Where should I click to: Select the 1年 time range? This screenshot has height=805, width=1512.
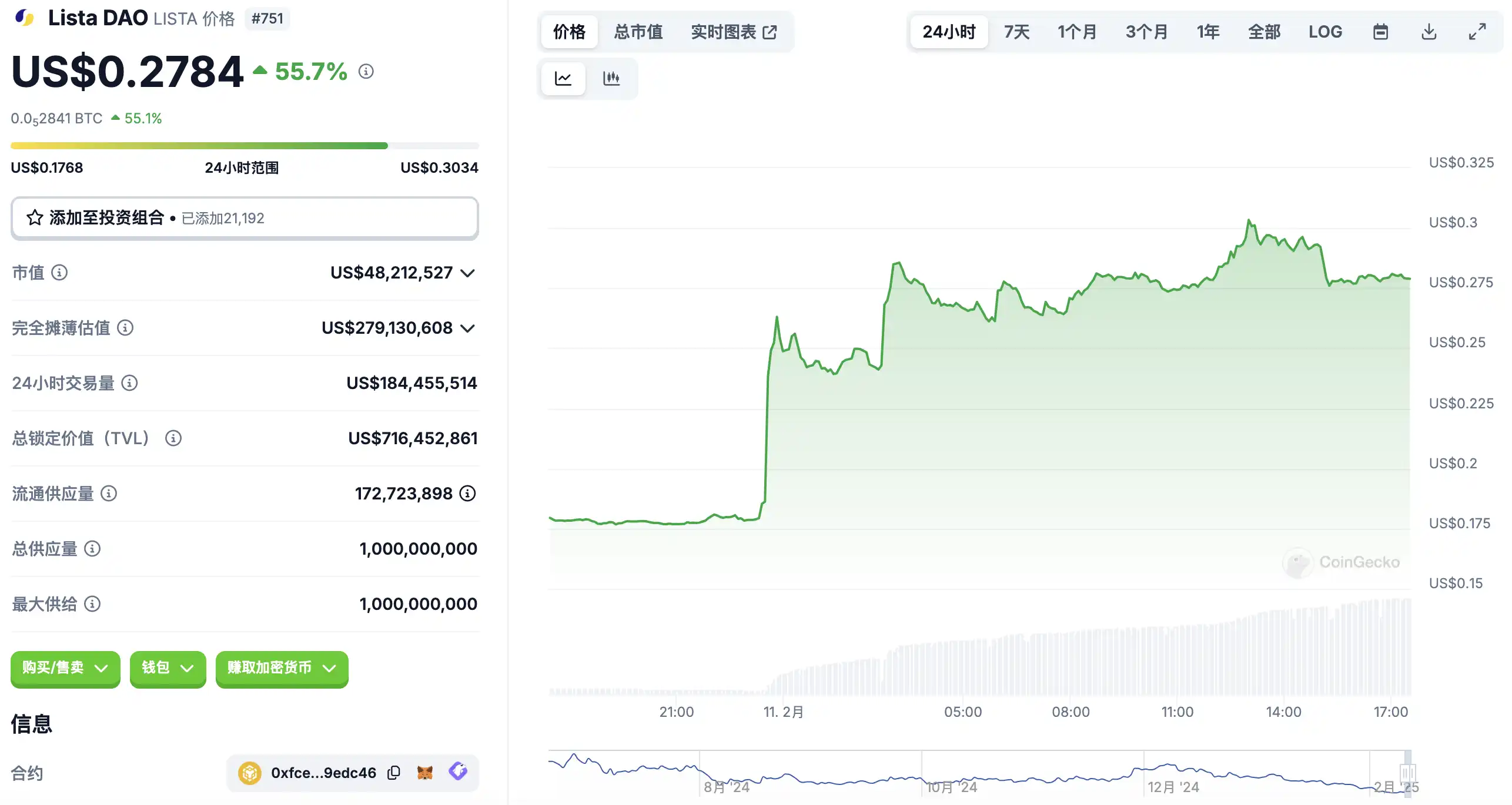coord(1208,32)
